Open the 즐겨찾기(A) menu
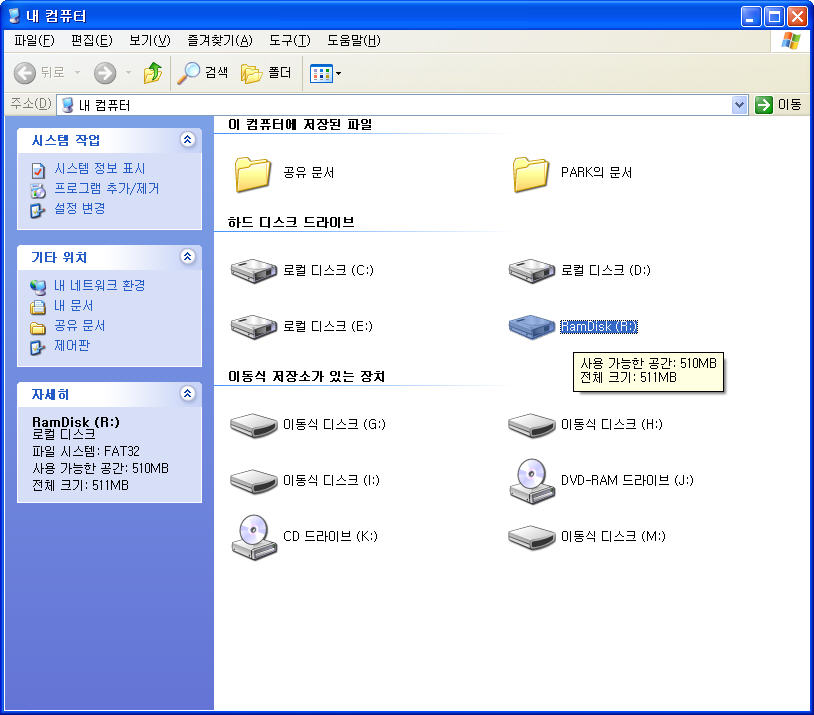This screenshot has height=715, width=814. 220,41
